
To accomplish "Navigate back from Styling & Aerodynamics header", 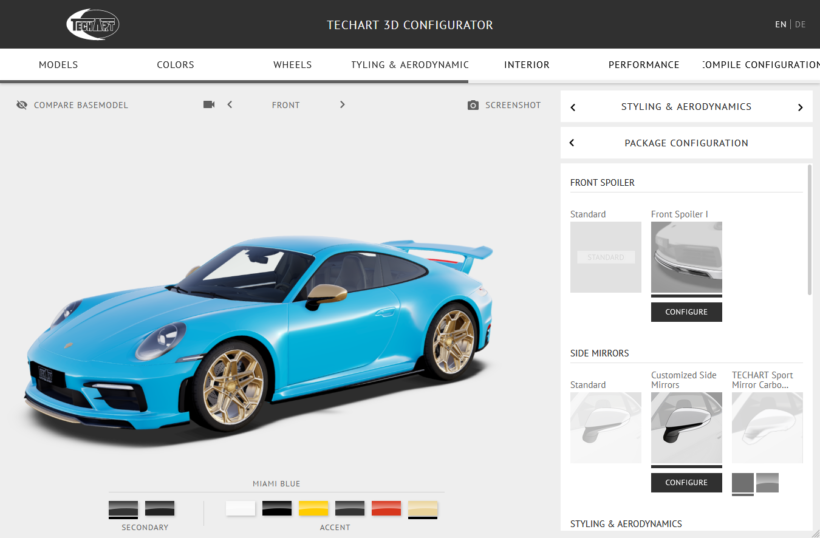I will click(x=573, y=107).
